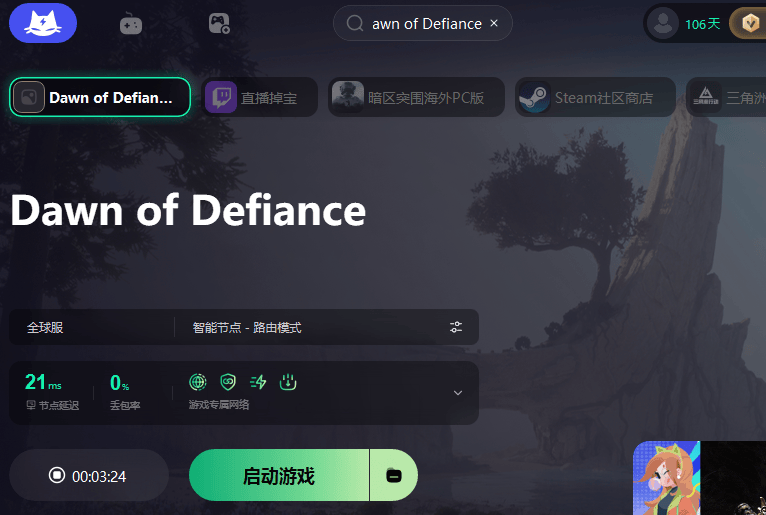Clear the search box text
Screen dimensions: 766x515
494,23
